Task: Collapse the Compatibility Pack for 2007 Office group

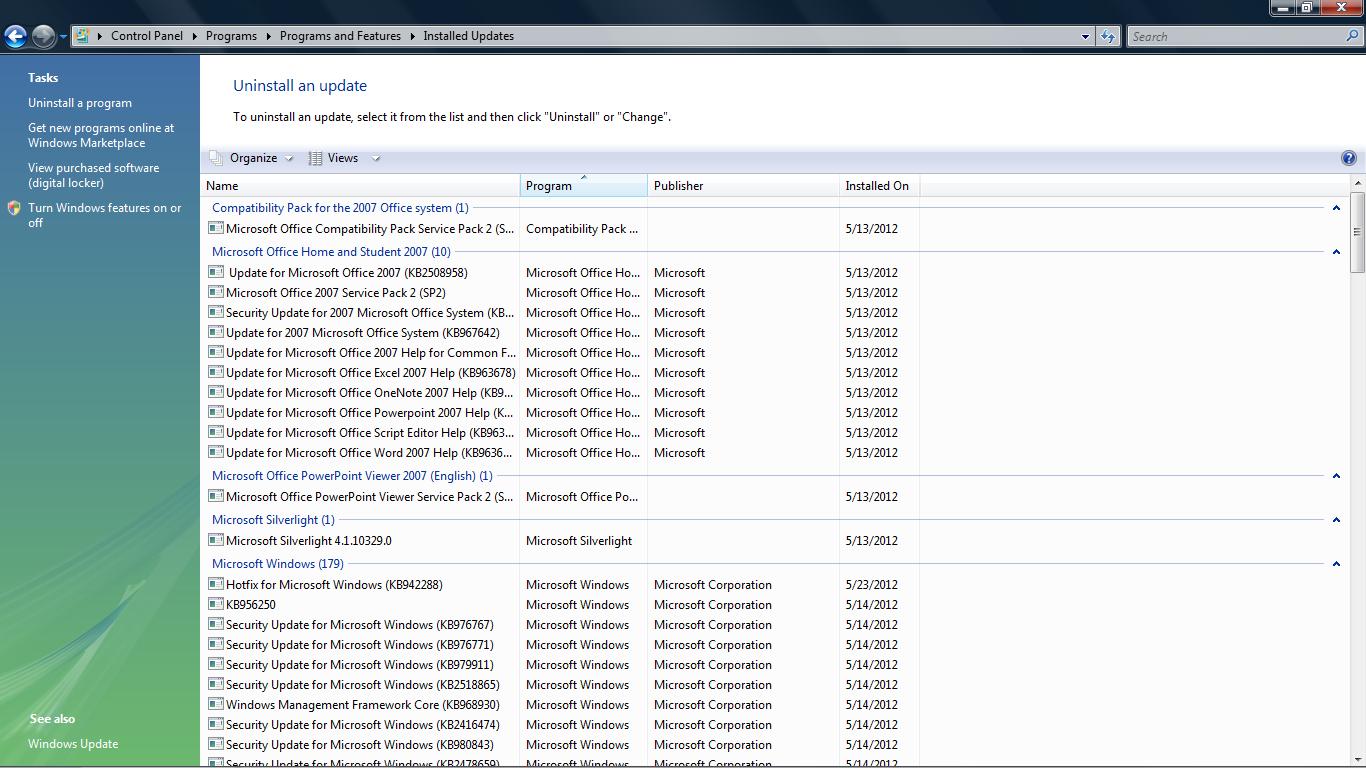Action: [1336, 208]
